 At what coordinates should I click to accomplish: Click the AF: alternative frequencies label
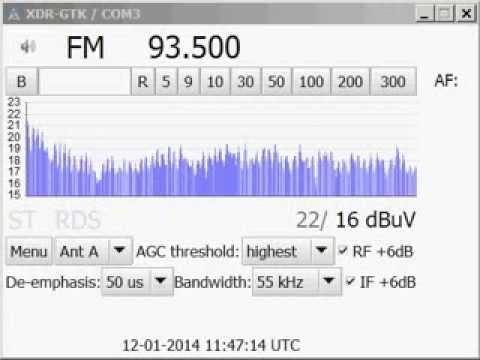446,81
